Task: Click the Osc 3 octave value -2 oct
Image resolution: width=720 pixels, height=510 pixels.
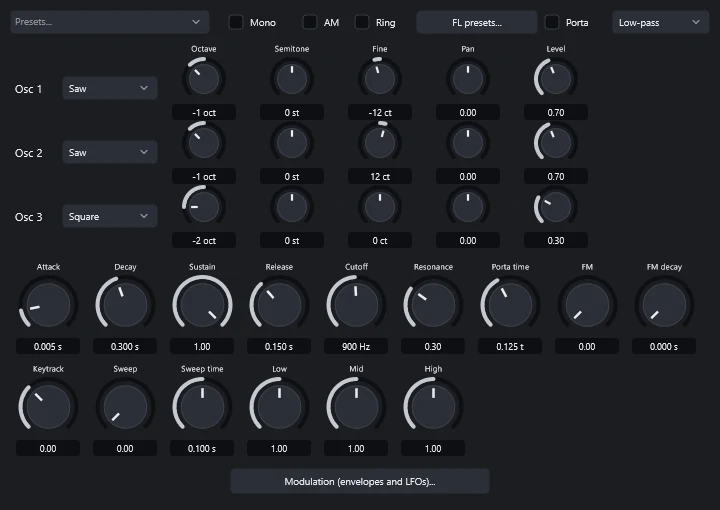Action: click(204, 240)
